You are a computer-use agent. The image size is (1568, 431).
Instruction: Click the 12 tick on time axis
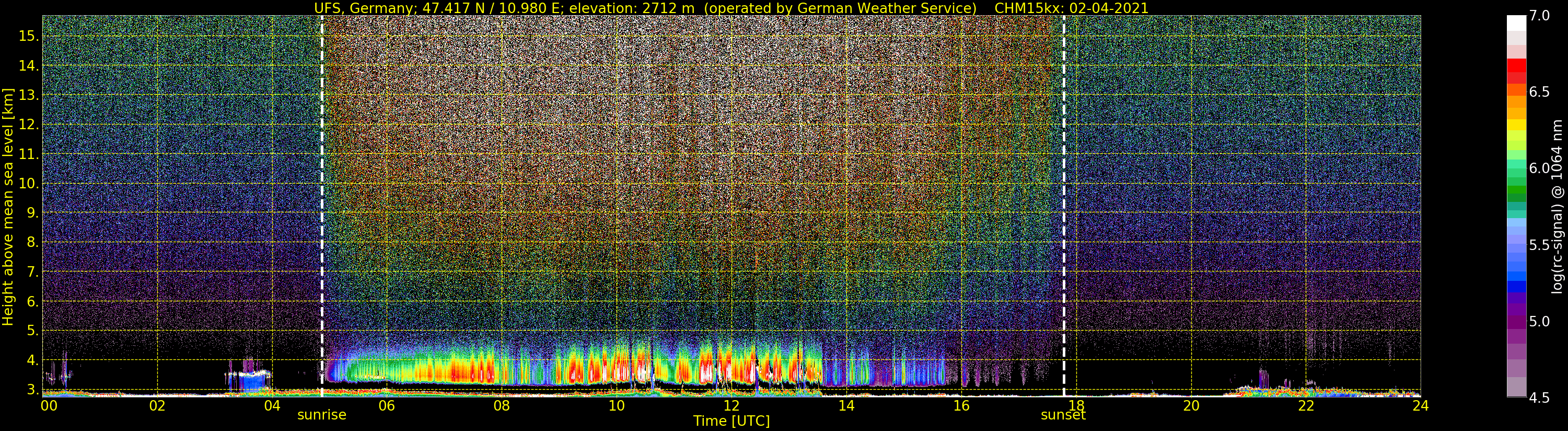pos(731,406)
